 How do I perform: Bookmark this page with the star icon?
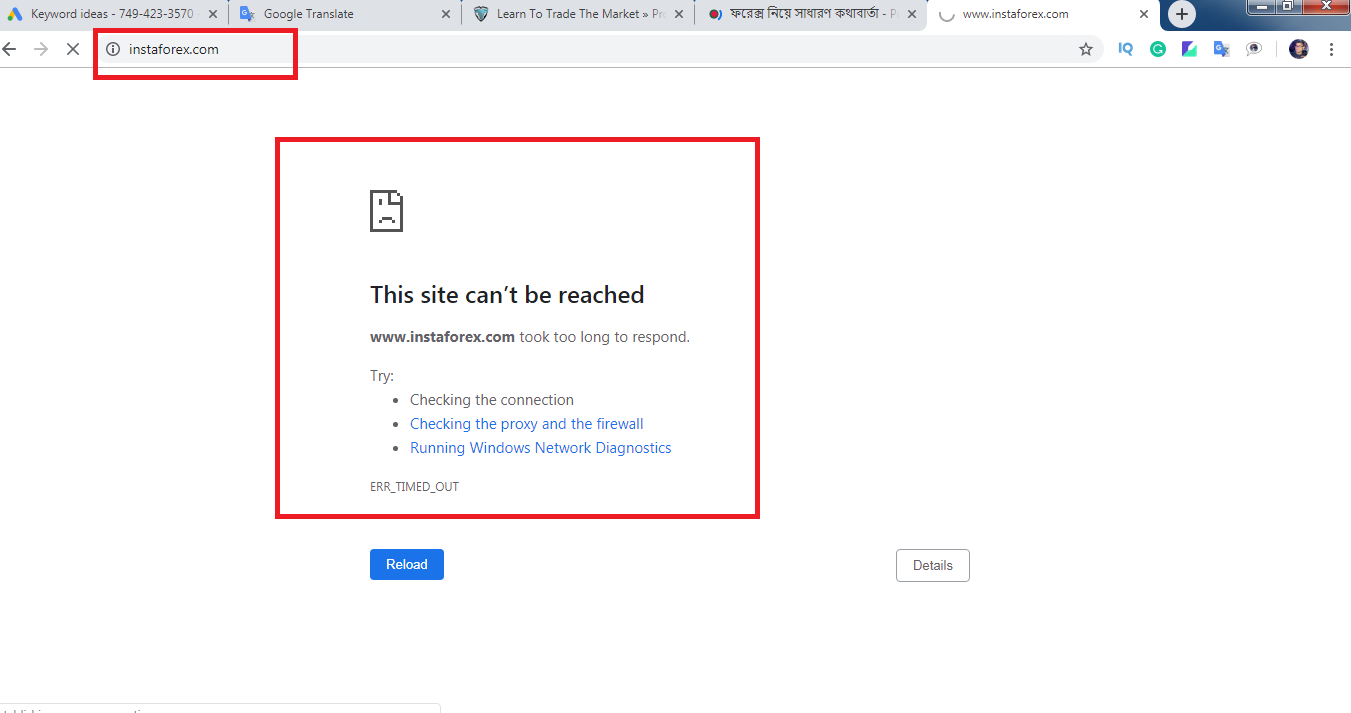click(x=1086, y=49)
